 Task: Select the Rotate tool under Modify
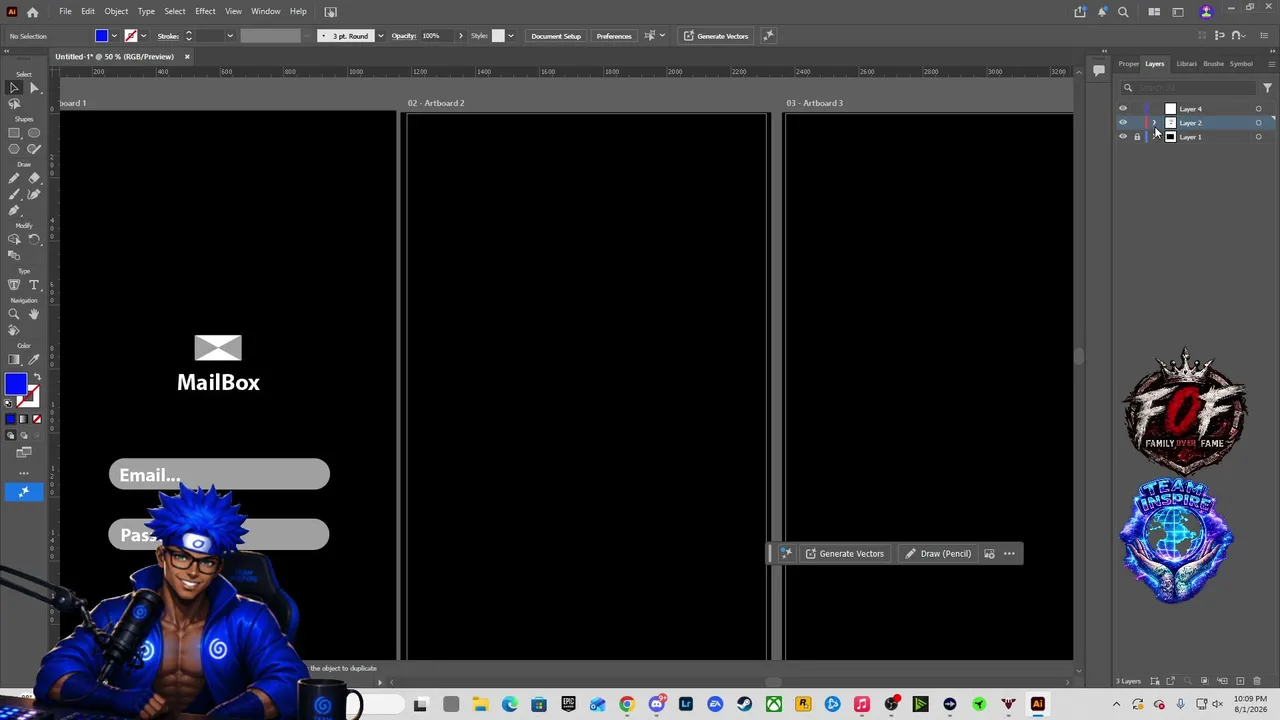34,239
